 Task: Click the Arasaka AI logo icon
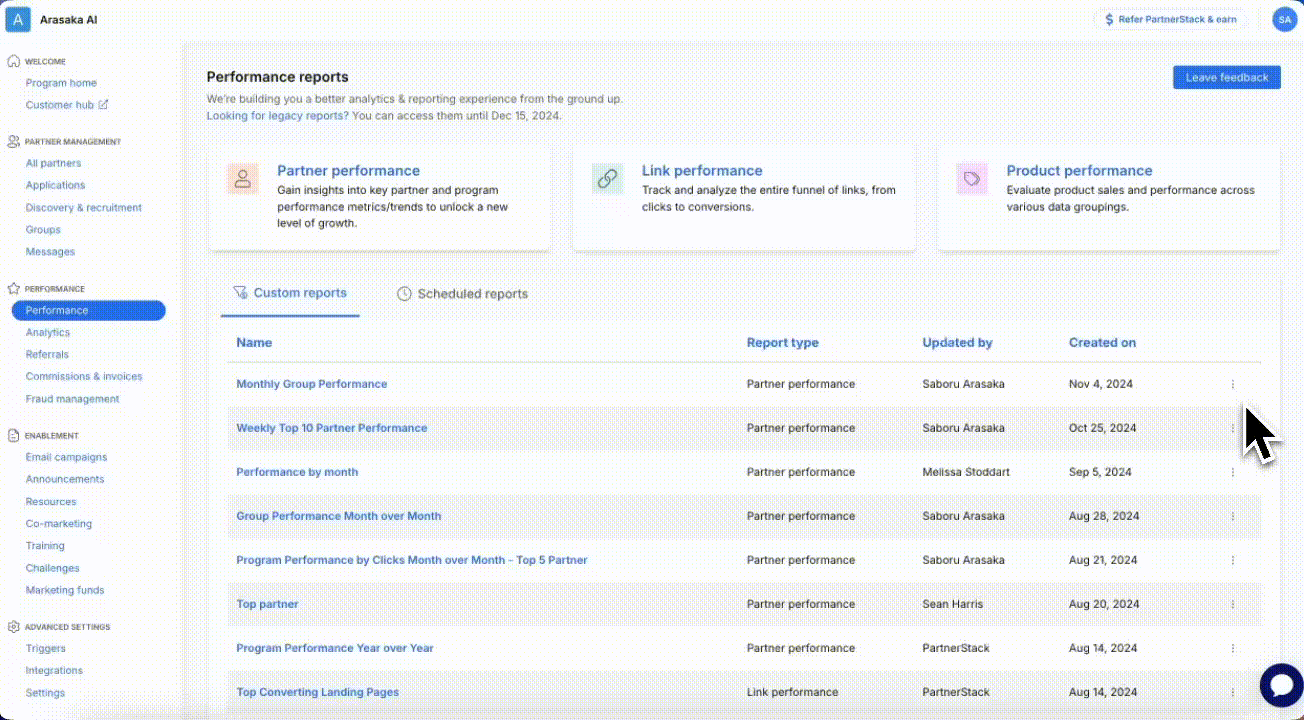[18, 19]
